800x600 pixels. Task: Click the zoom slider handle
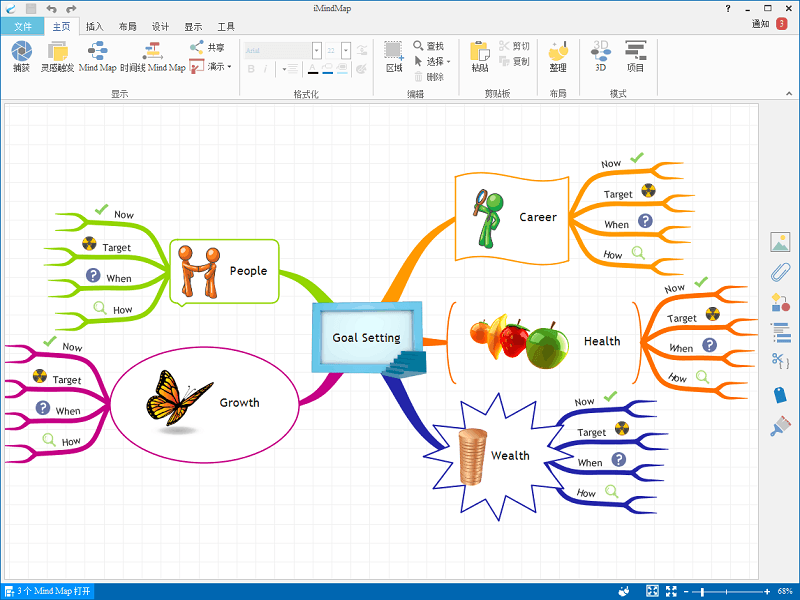click(x=703, y=592)
